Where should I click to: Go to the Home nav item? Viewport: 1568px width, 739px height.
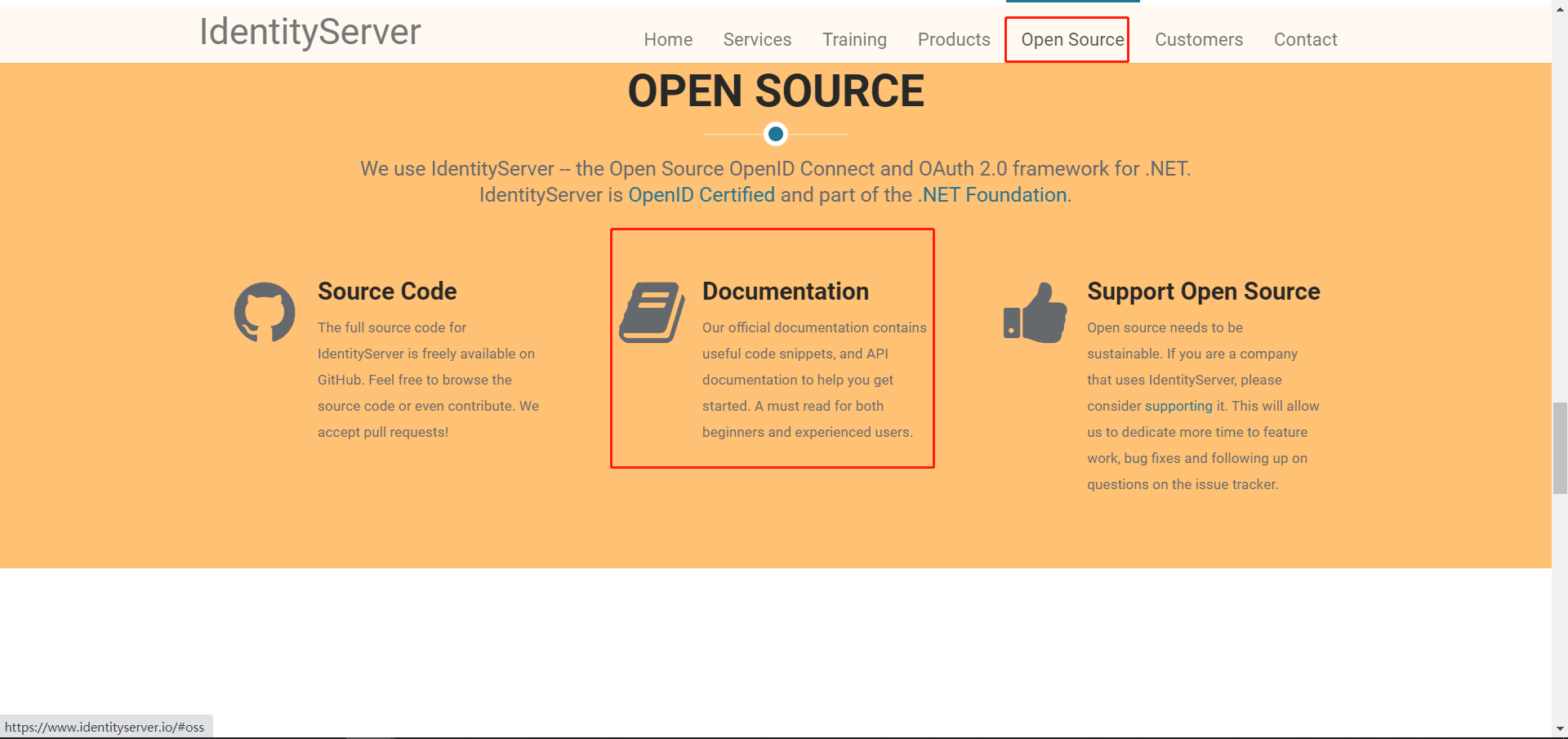click(668, 39)
